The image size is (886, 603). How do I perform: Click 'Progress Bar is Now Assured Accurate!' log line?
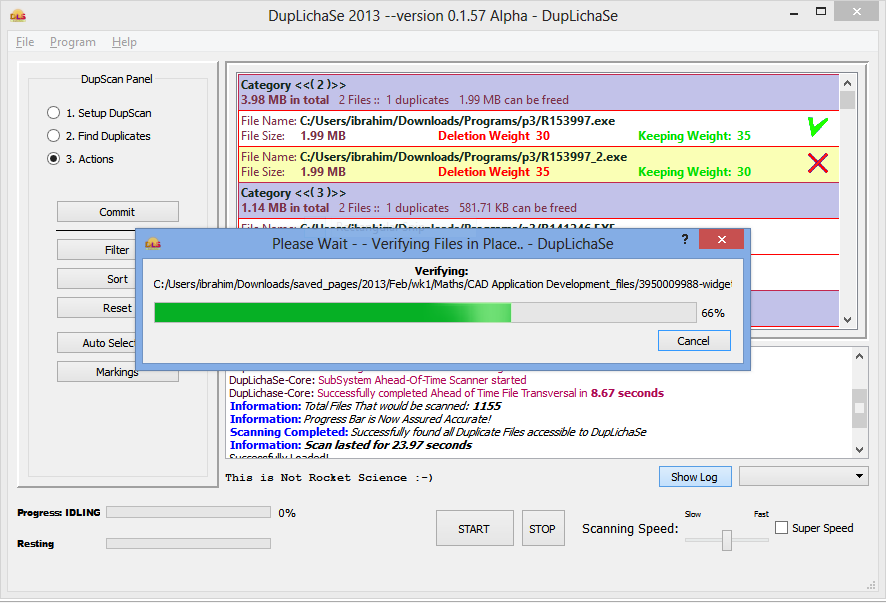[361, 419]
